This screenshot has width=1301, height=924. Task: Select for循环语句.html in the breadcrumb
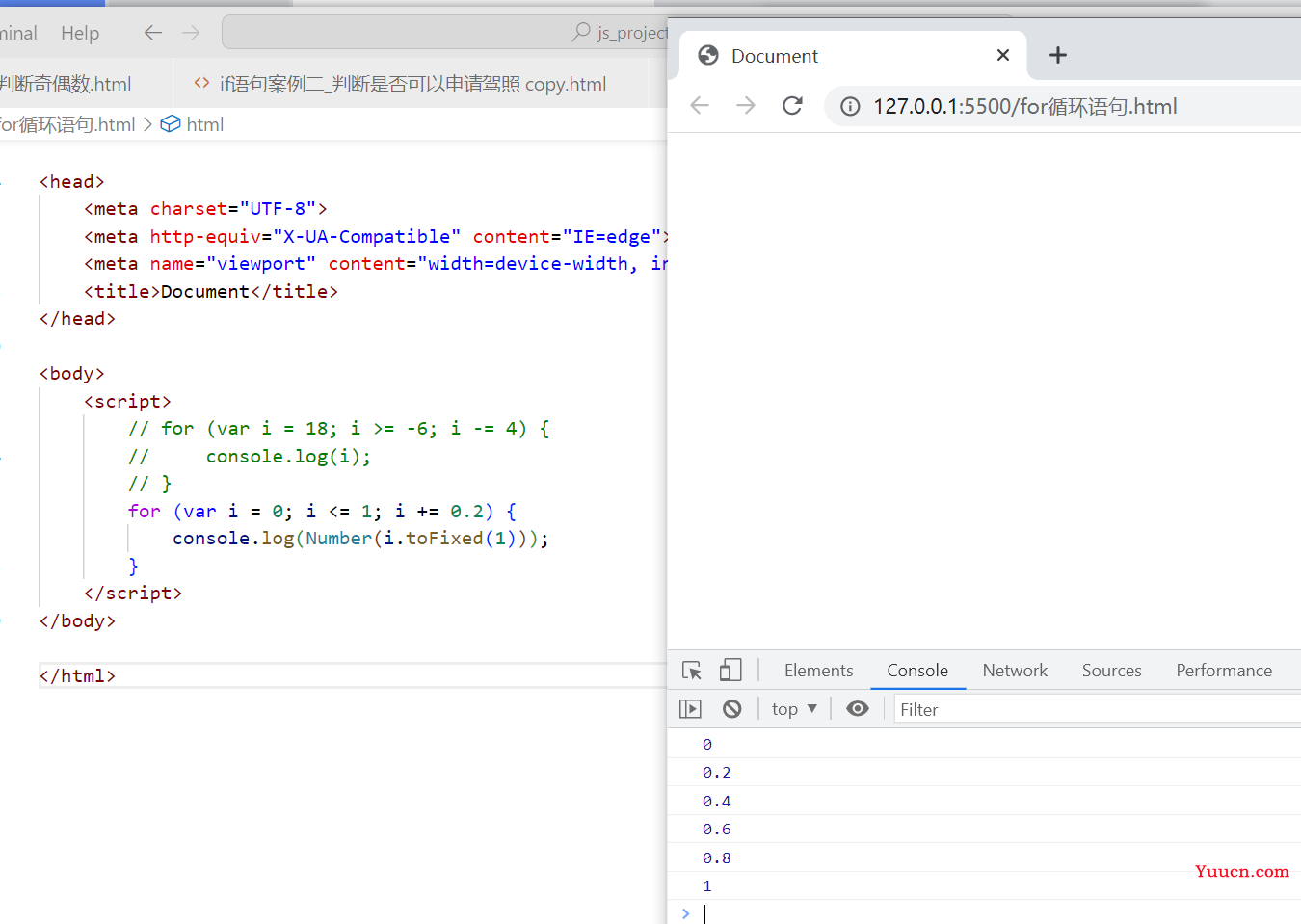pos(67,124)
